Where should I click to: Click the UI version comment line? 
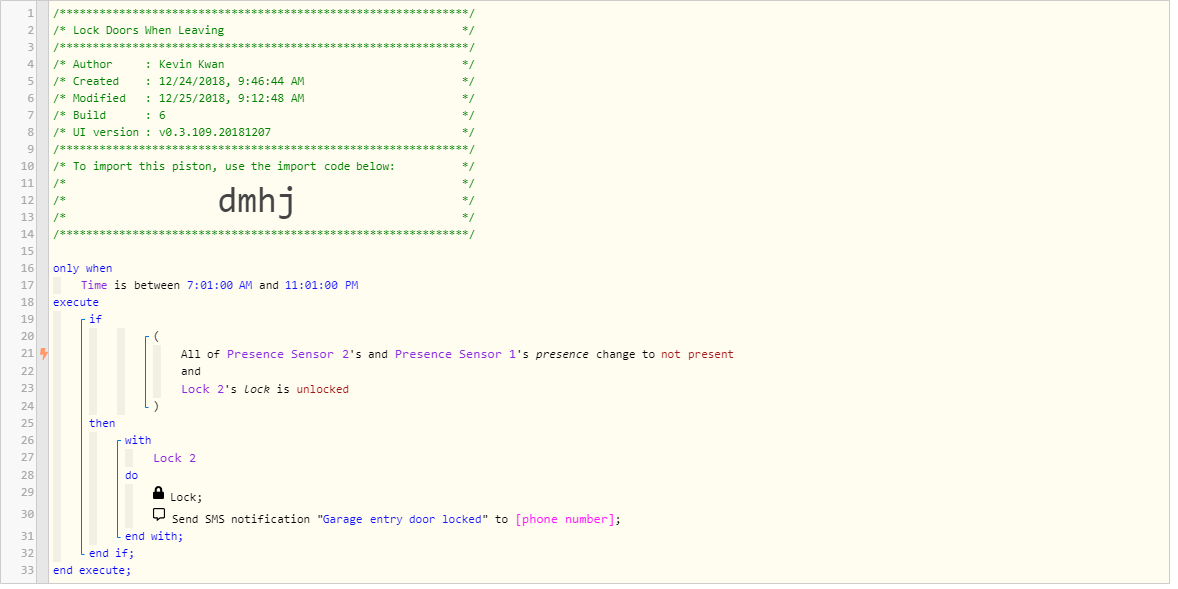click(264, 132)
